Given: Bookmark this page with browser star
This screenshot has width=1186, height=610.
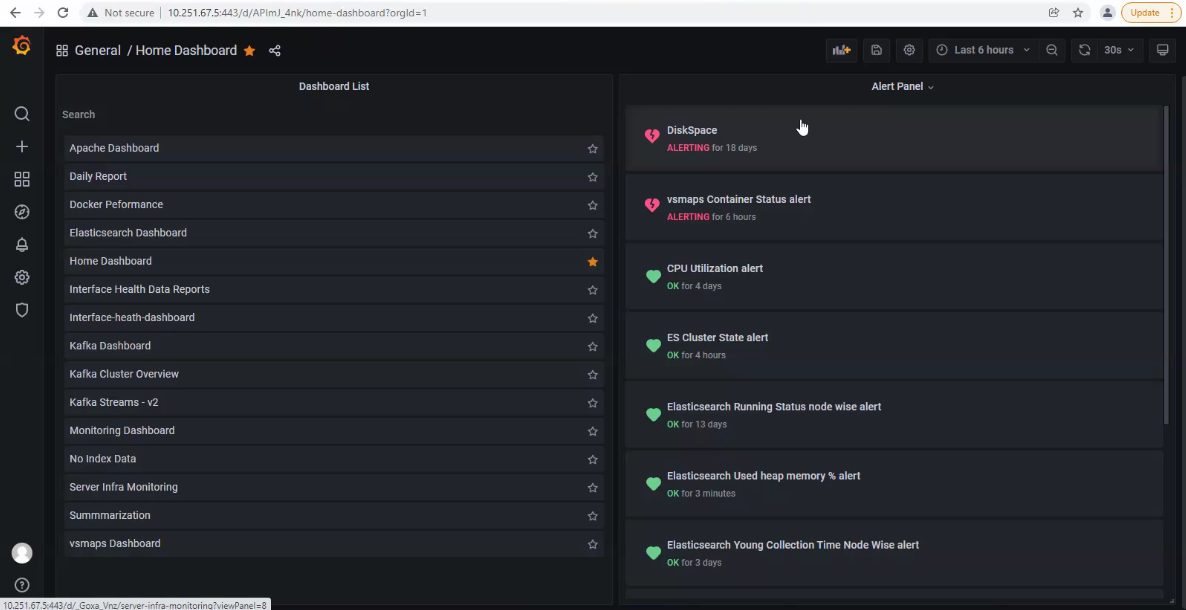Looking at the screenshot, I should [1078, 13].
